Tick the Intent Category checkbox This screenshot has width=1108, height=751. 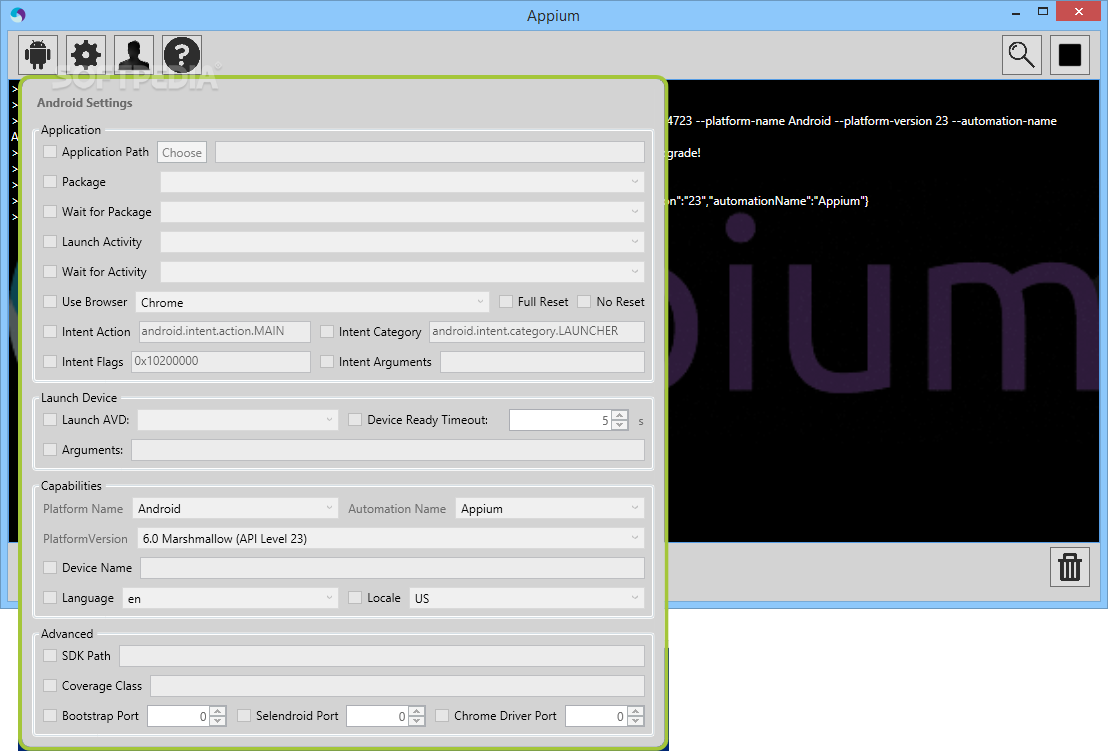point(327,331)
